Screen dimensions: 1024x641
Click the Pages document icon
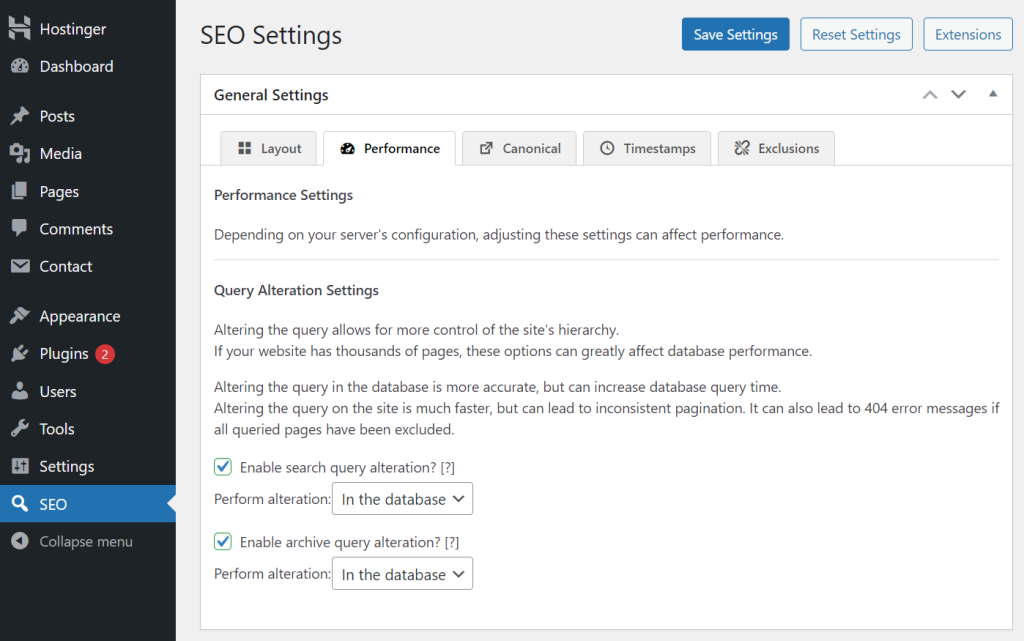(x=22, y=191)
